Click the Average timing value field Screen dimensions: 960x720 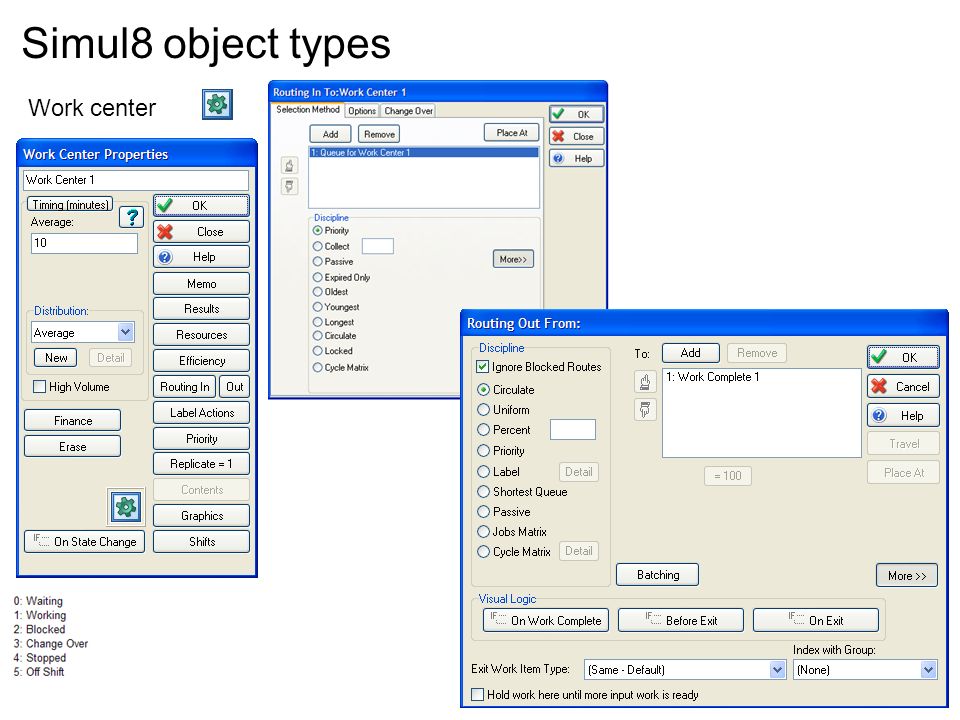pyautogui.click(x=84, y=243)
